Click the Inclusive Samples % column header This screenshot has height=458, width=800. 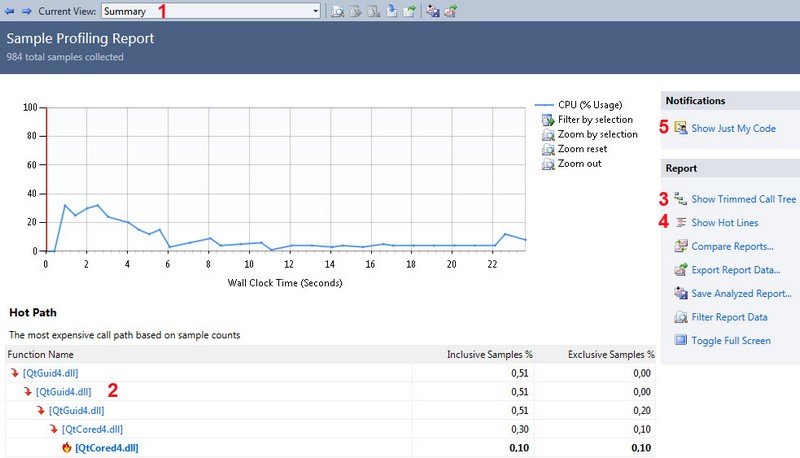pos(489,354)
